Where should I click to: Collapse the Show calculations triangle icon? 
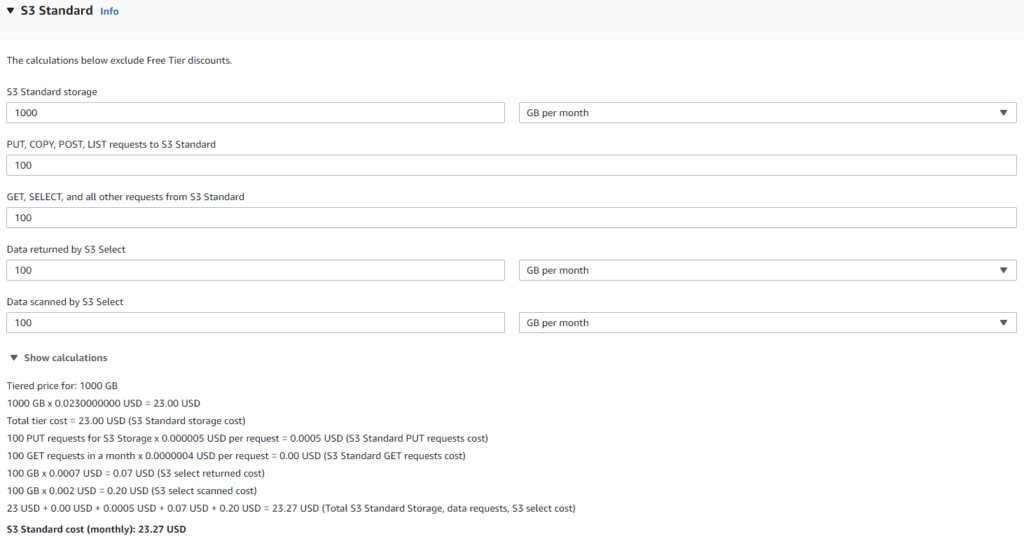pyautogui.click(x=14, y=358)
